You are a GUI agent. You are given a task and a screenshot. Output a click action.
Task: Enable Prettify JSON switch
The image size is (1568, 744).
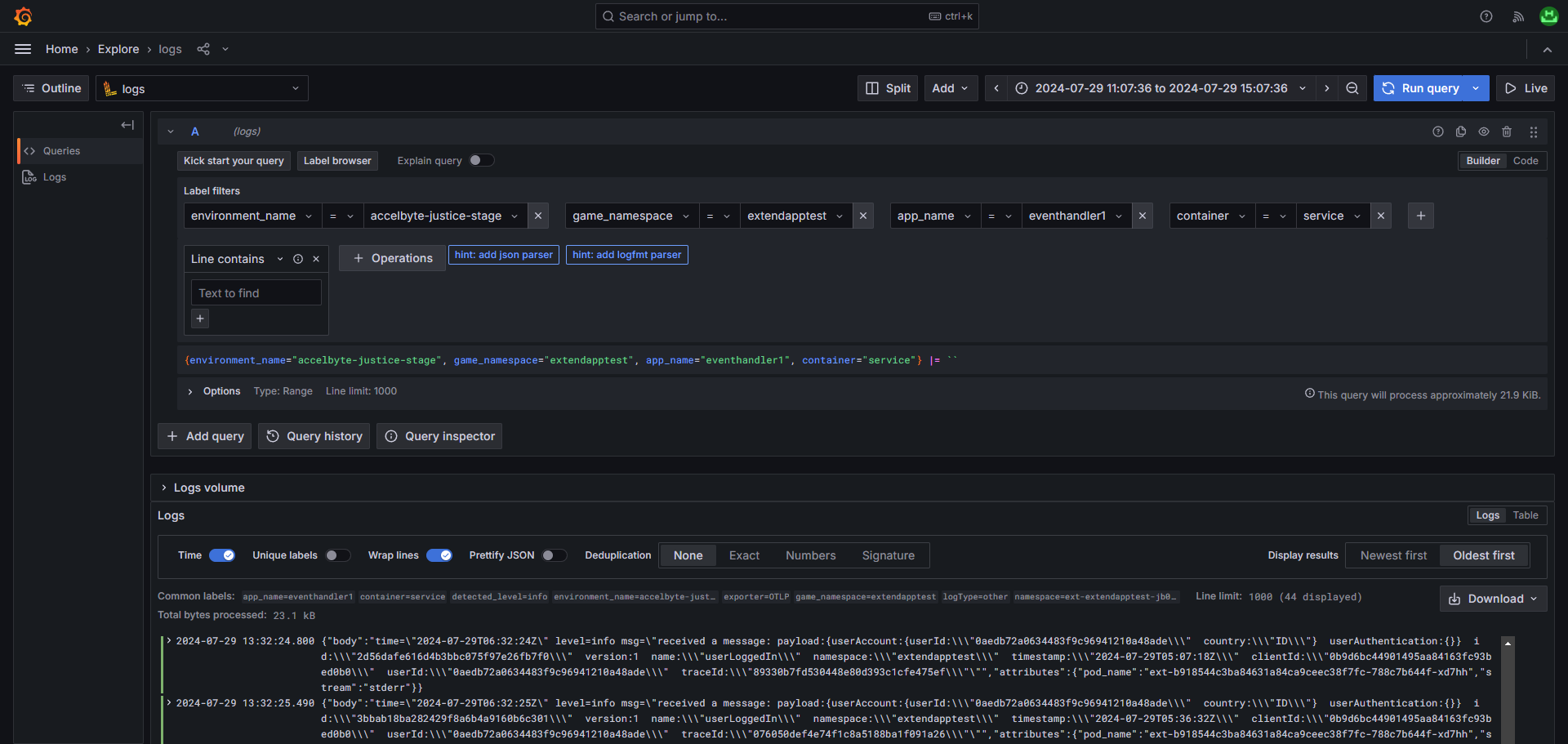click(x=555, y=555)
